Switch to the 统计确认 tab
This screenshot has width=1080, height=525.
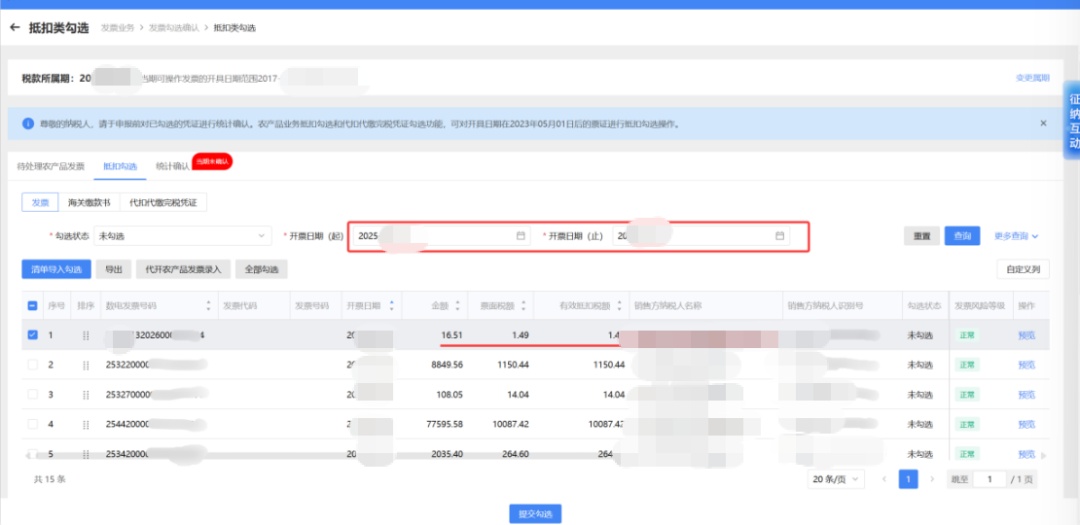coord(172,166)
